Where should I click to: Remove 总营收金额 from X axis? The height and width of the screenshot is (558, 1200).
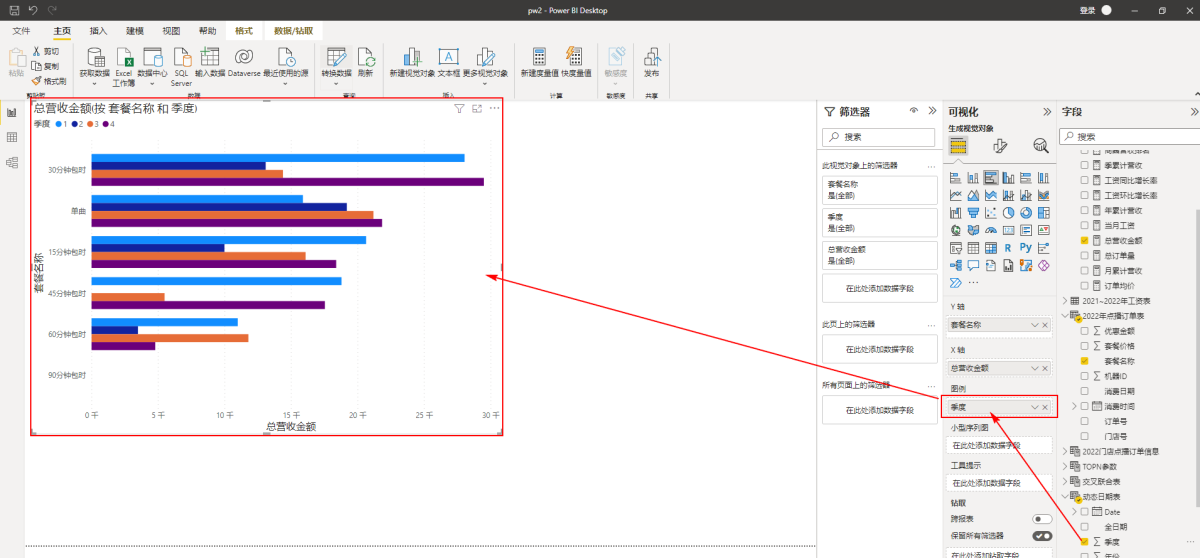[1045, 368]
